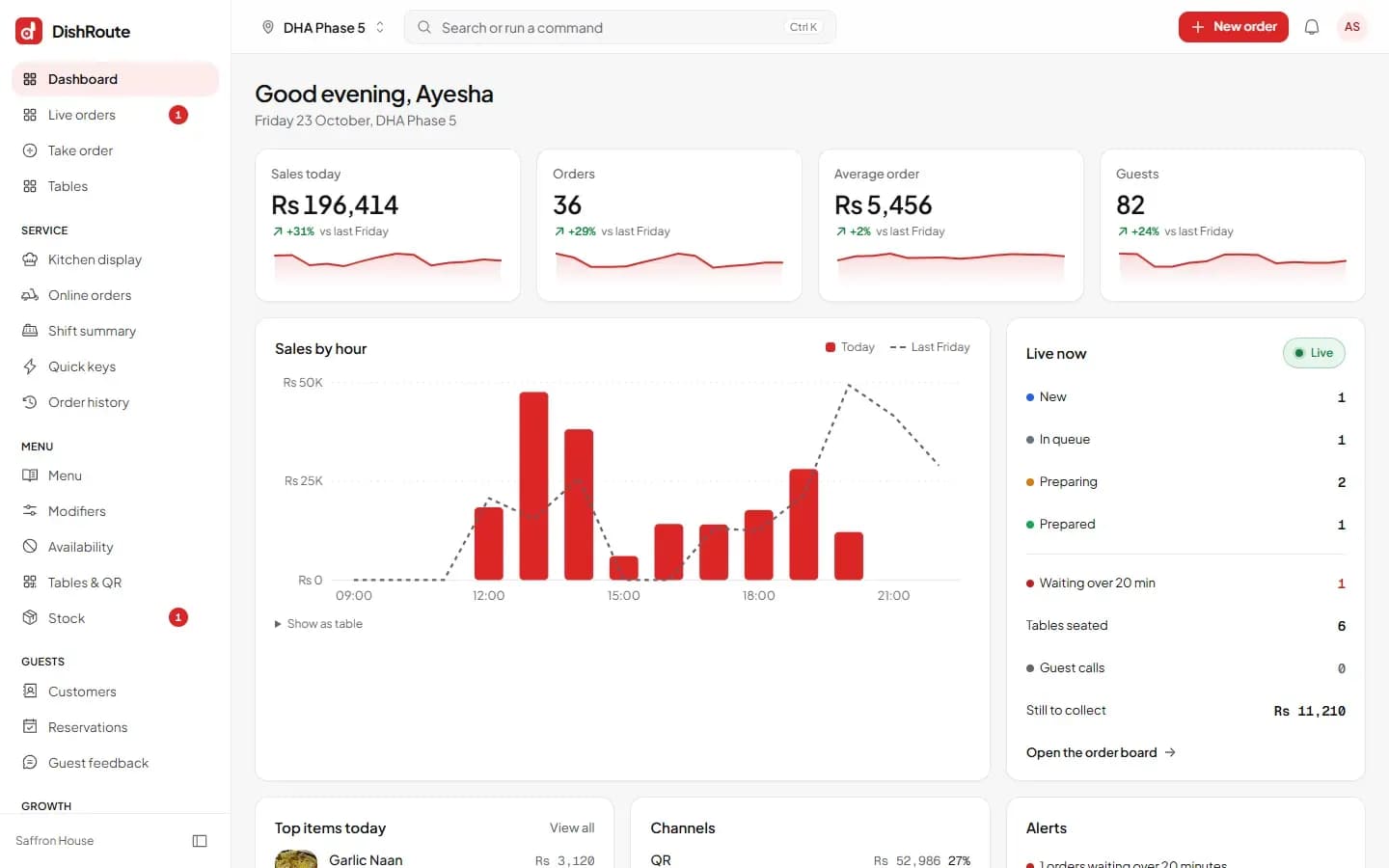Open the AS user avatar menu
The width and height of the screenshot is (1389, 868).
click(x=1352, y=27)
